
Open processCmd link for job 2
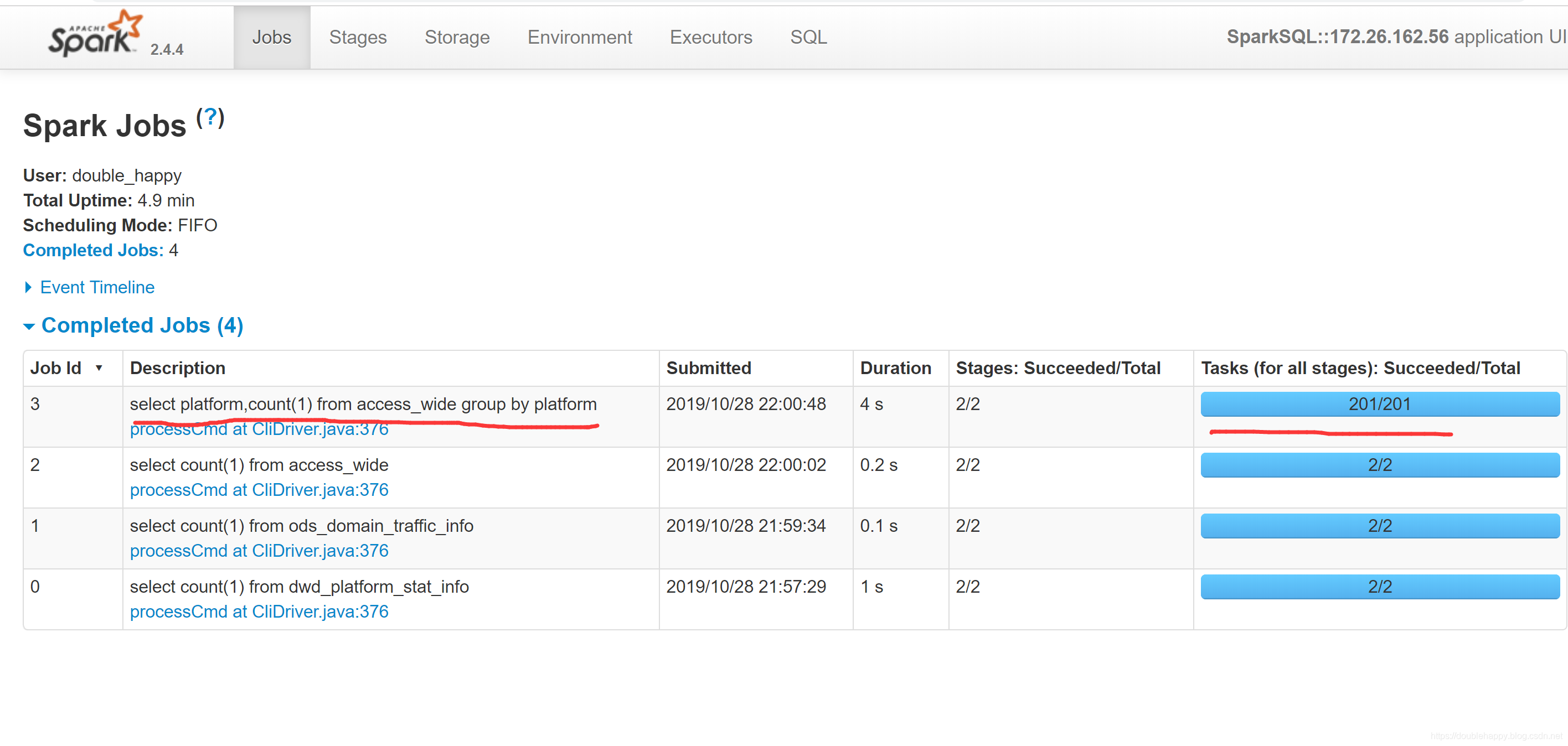point(259,490)
